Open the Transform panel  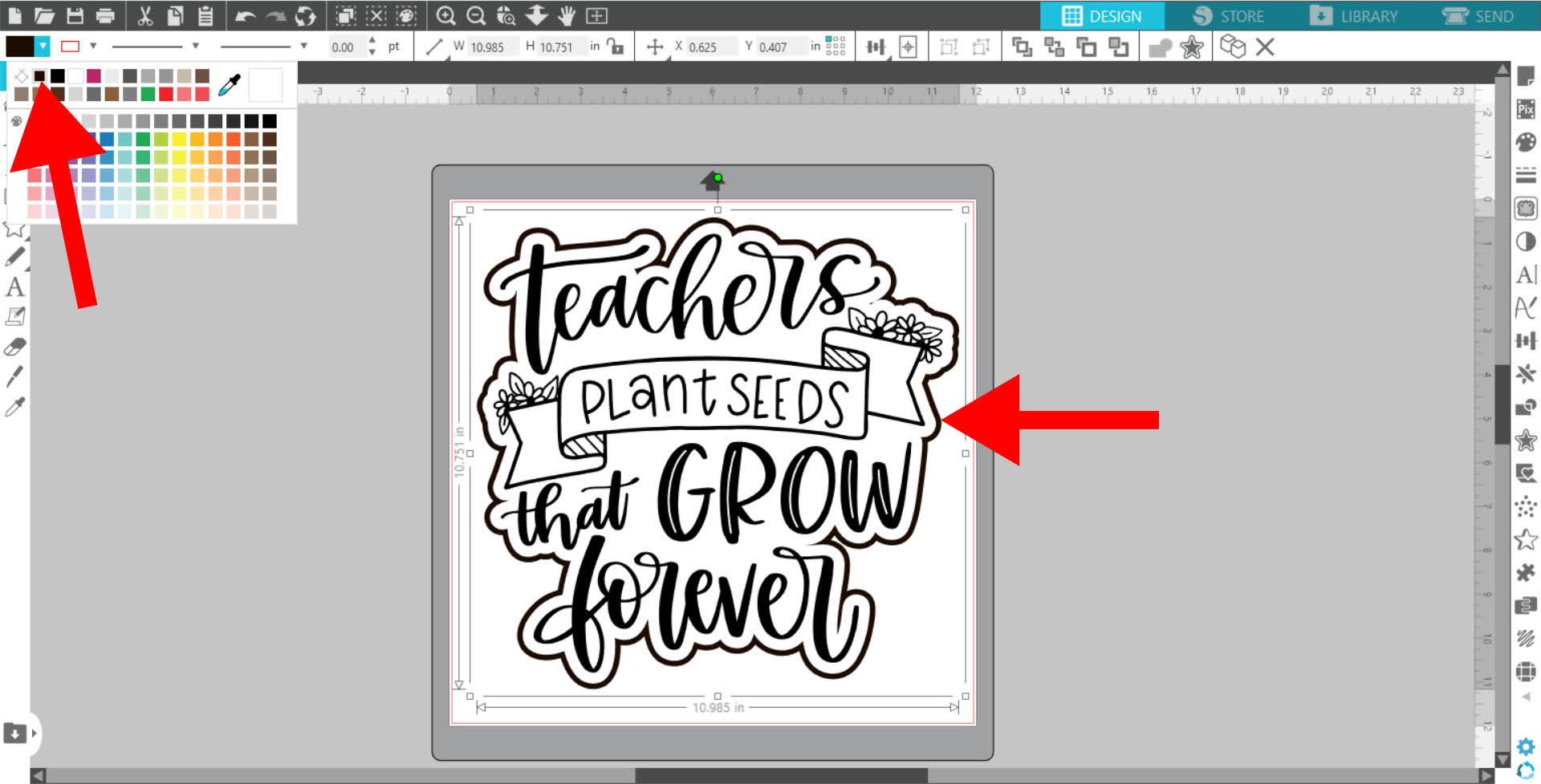[x=1524, y=340]
